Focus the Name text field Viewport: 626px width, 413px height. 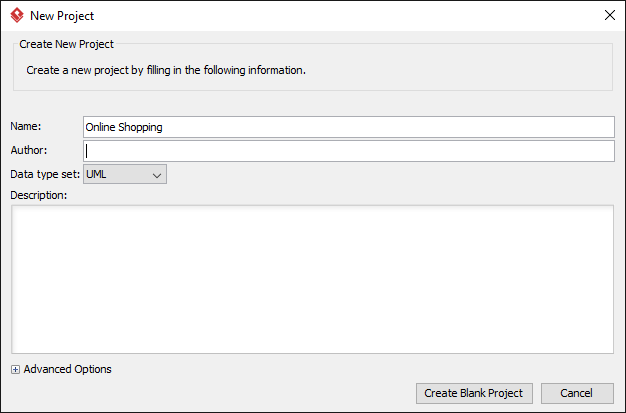(349, 127)
